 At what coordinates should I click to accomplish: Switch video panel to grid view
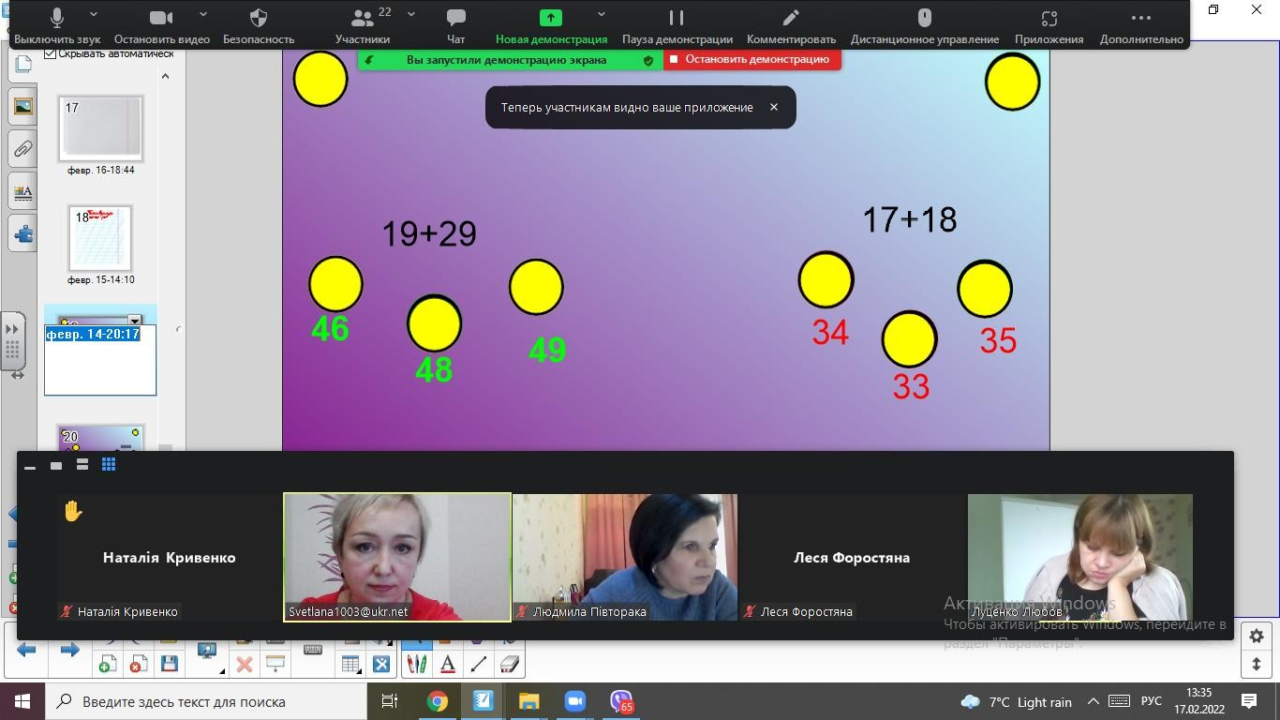pyautogui.click(x=109, y=465)
